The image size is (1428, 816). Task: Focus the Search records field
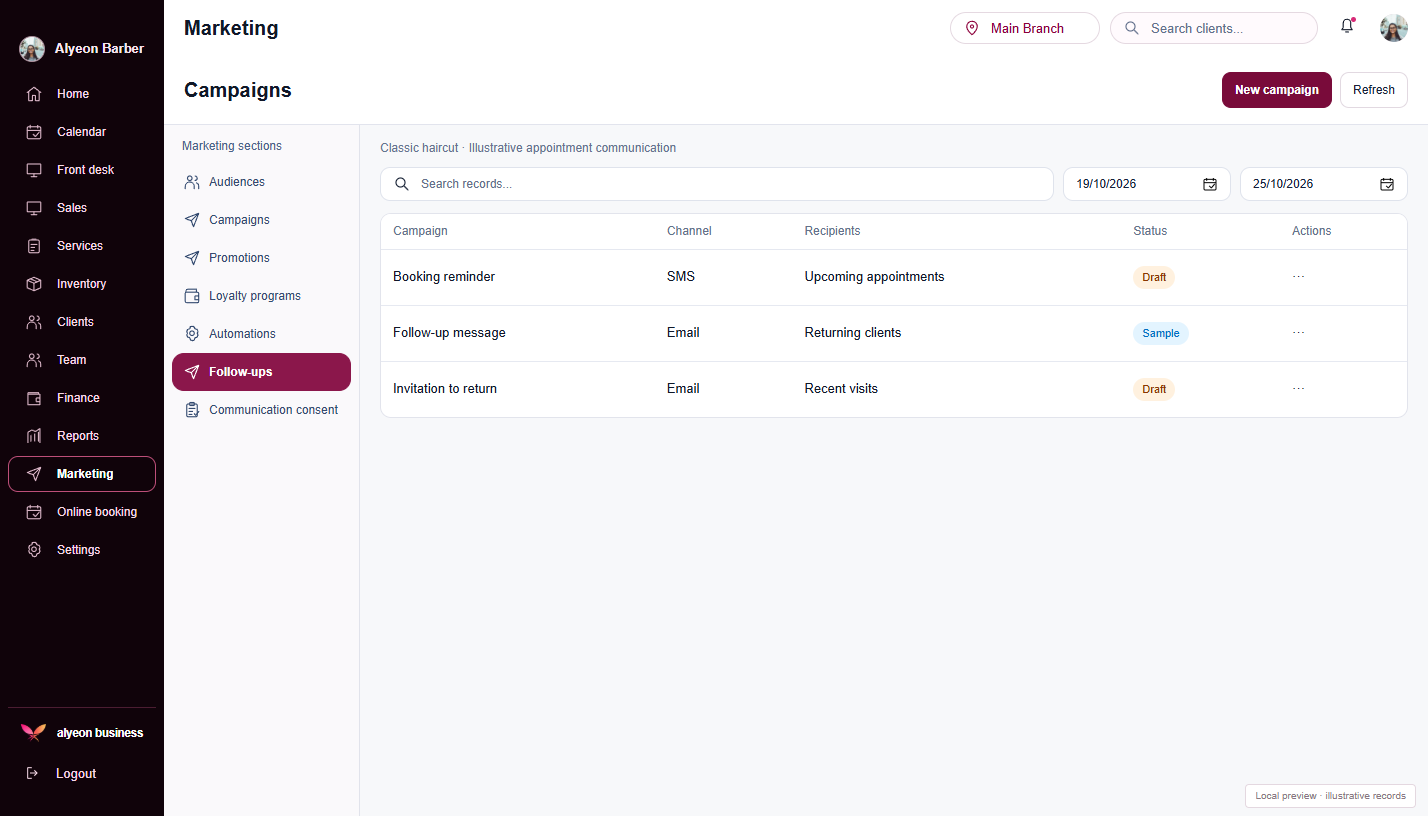pos(717,184)
